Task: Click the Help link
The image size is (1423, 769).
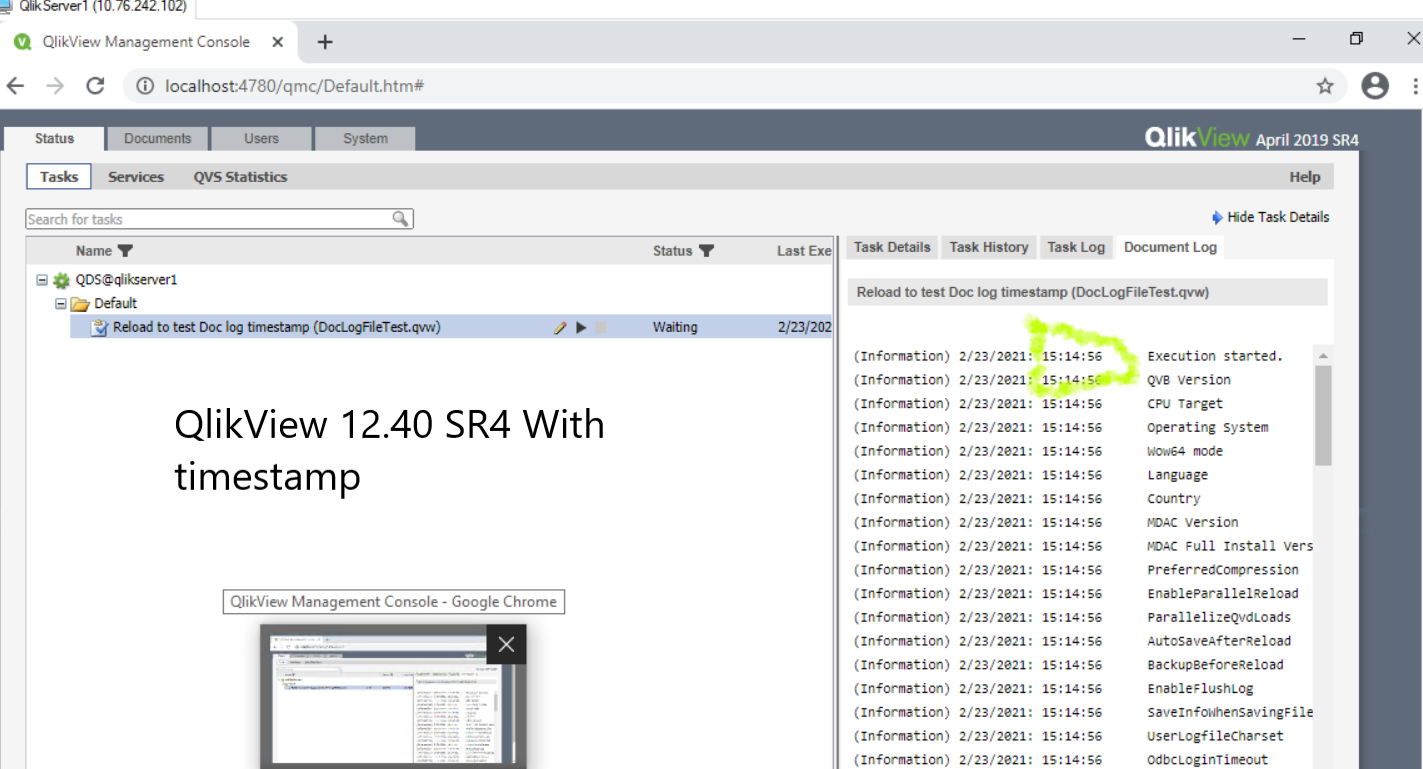Action: coord(1304,176)
